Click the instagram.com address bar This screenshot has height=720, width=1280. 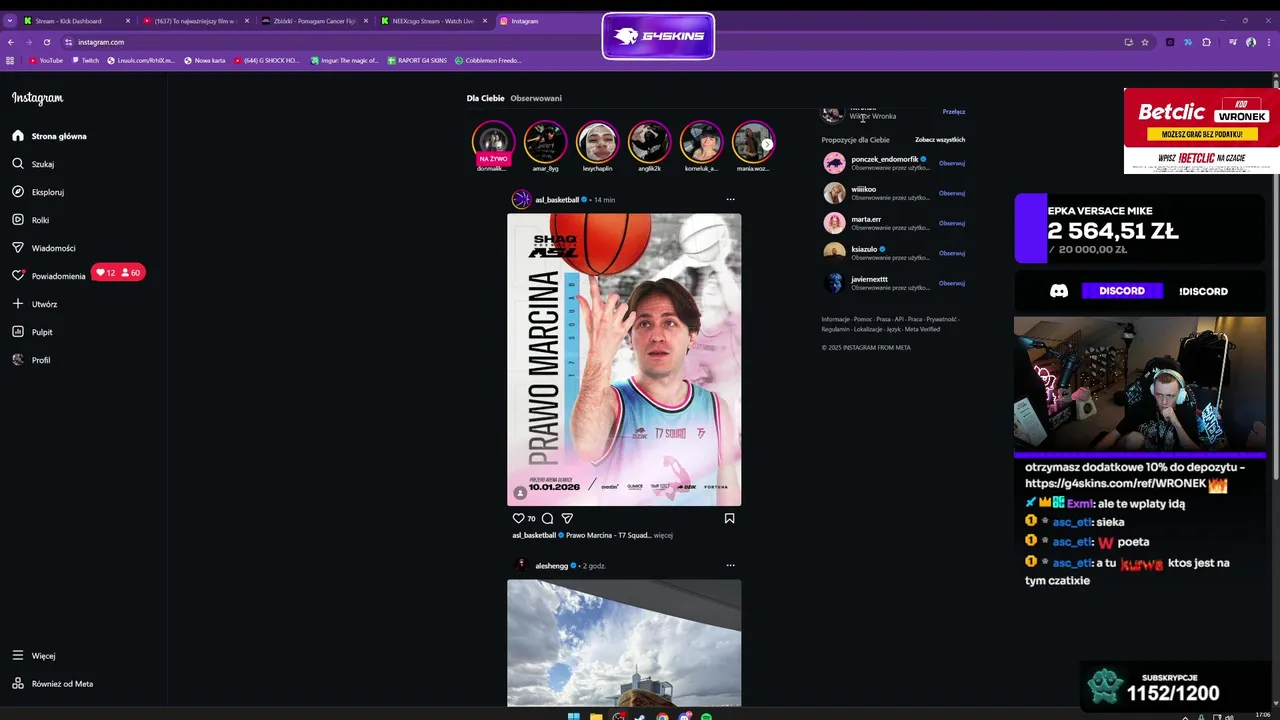coord(590,42)
